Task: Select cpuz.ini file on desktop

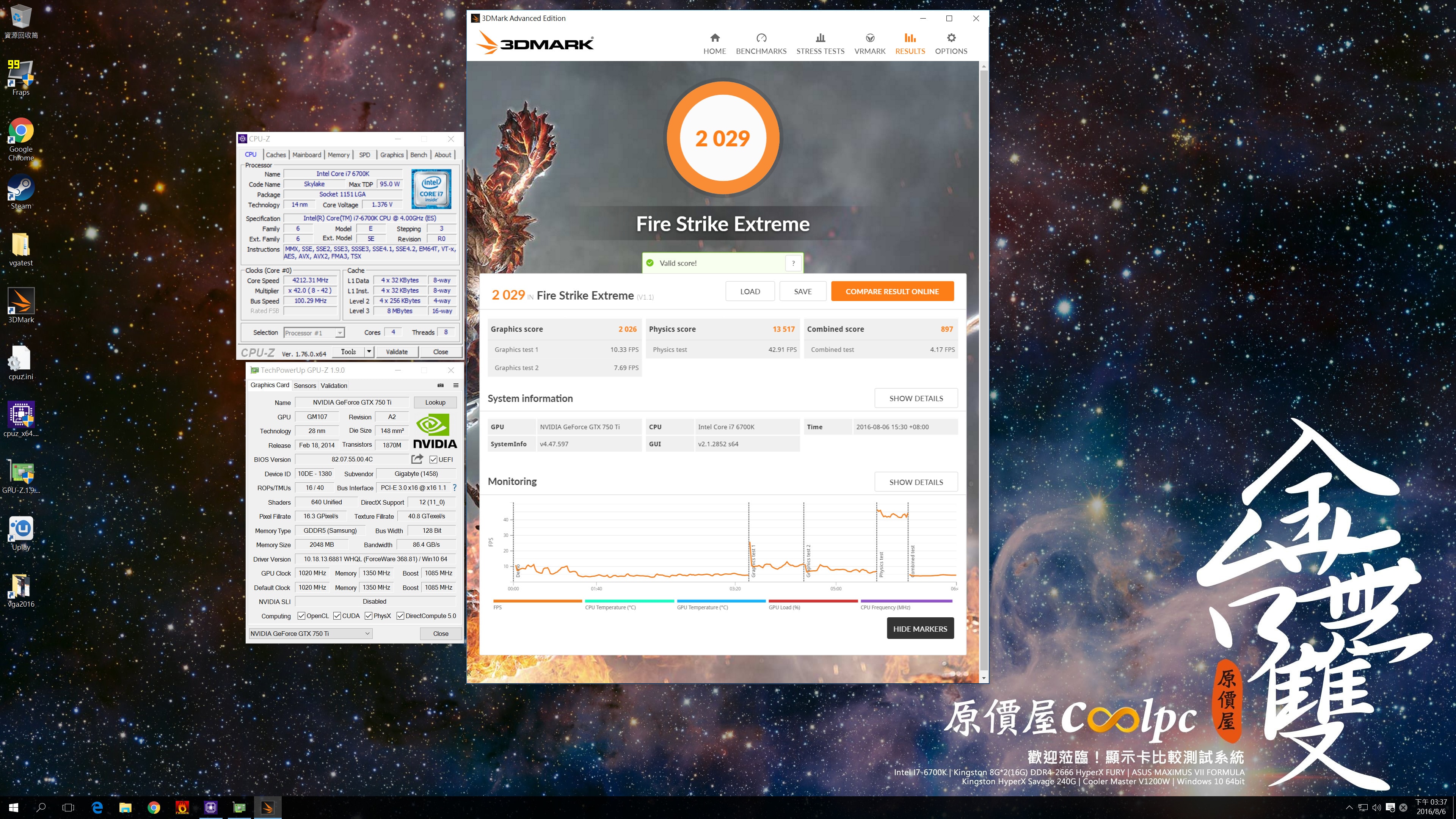Action: coord(21,363)
